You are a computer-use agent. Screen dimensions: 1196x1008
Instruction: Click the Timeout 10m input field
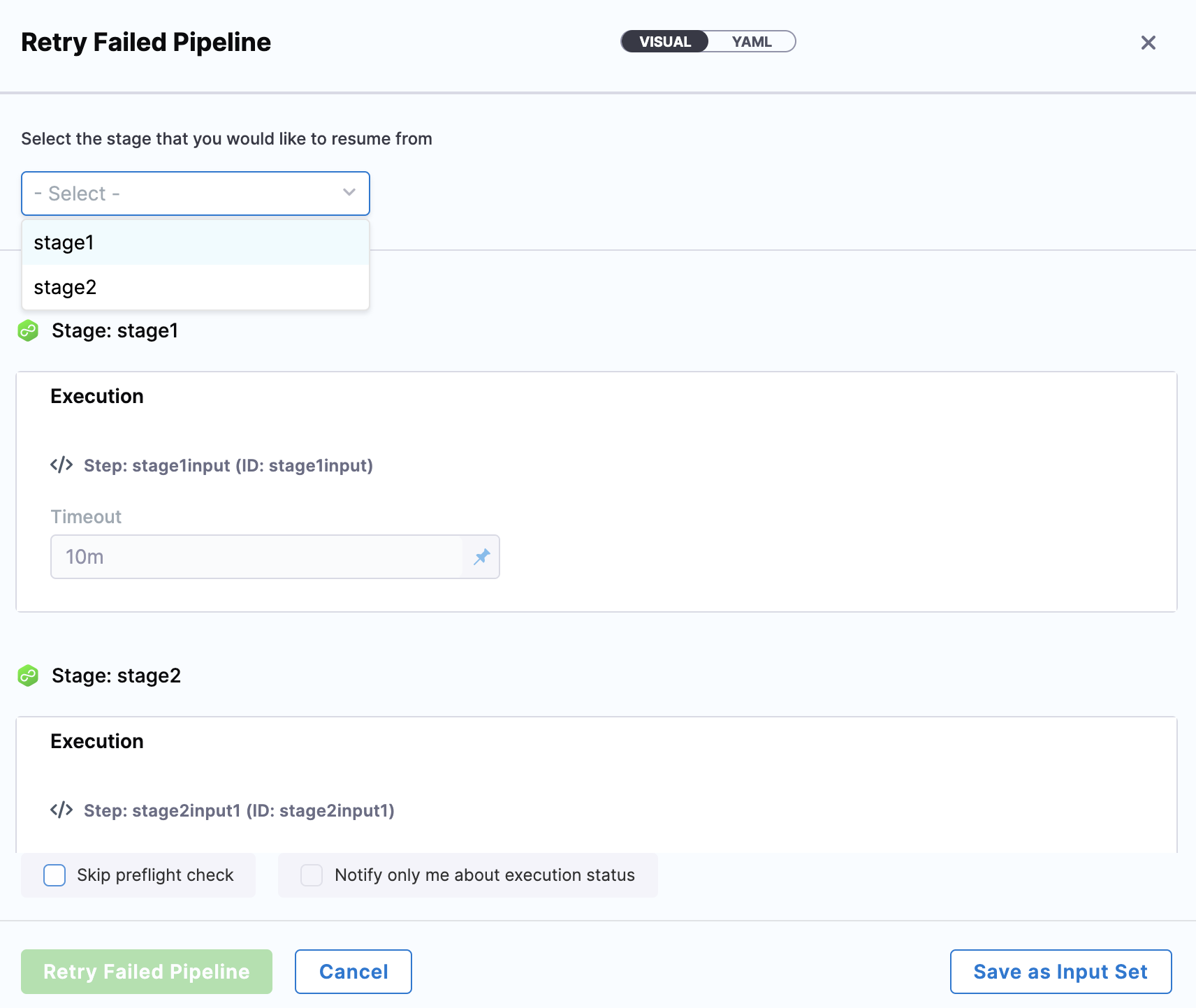click(257, 557)
